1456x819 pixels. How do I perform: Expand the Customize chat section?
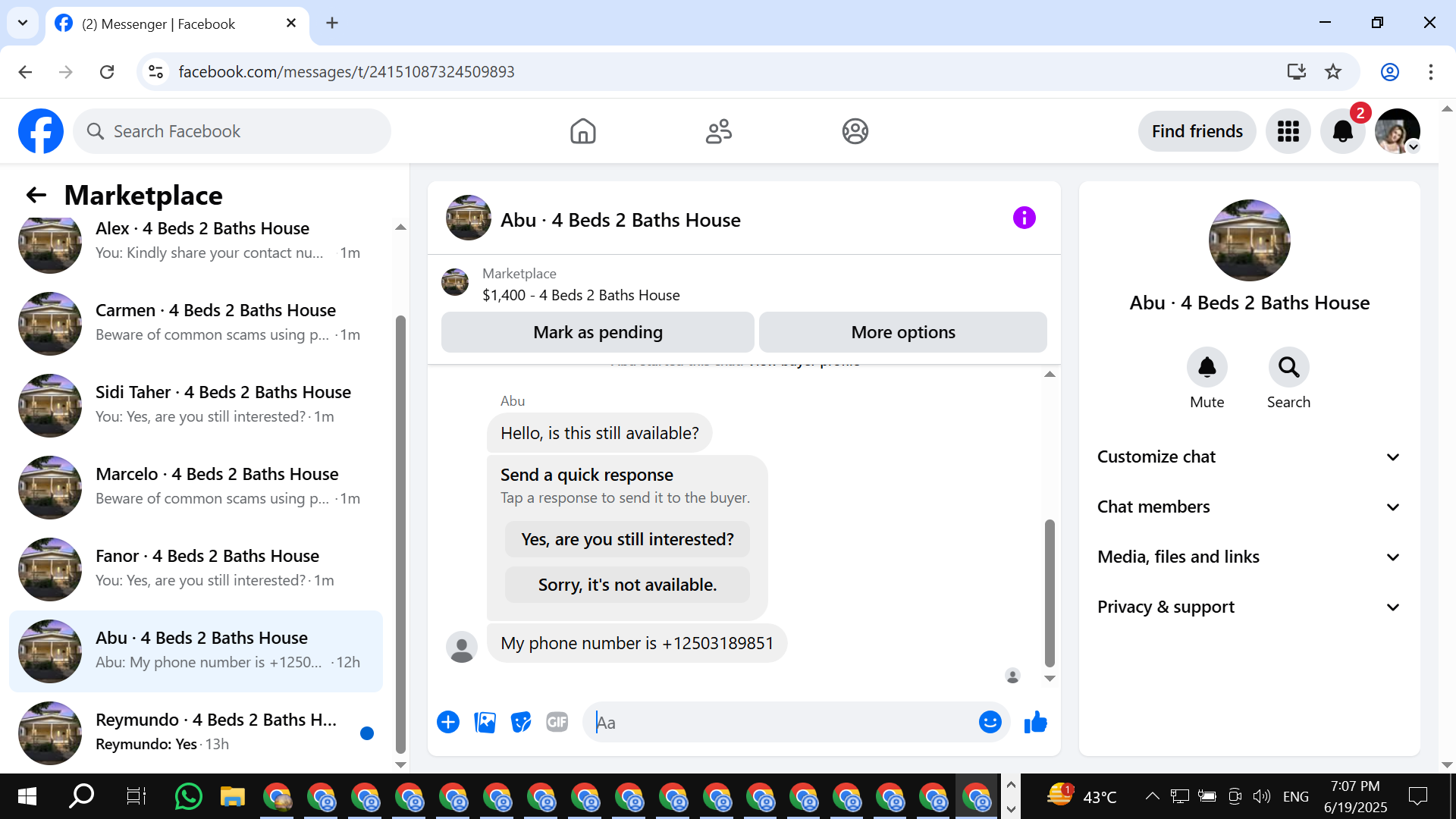pyautogui.click(x=1249, y=457)
